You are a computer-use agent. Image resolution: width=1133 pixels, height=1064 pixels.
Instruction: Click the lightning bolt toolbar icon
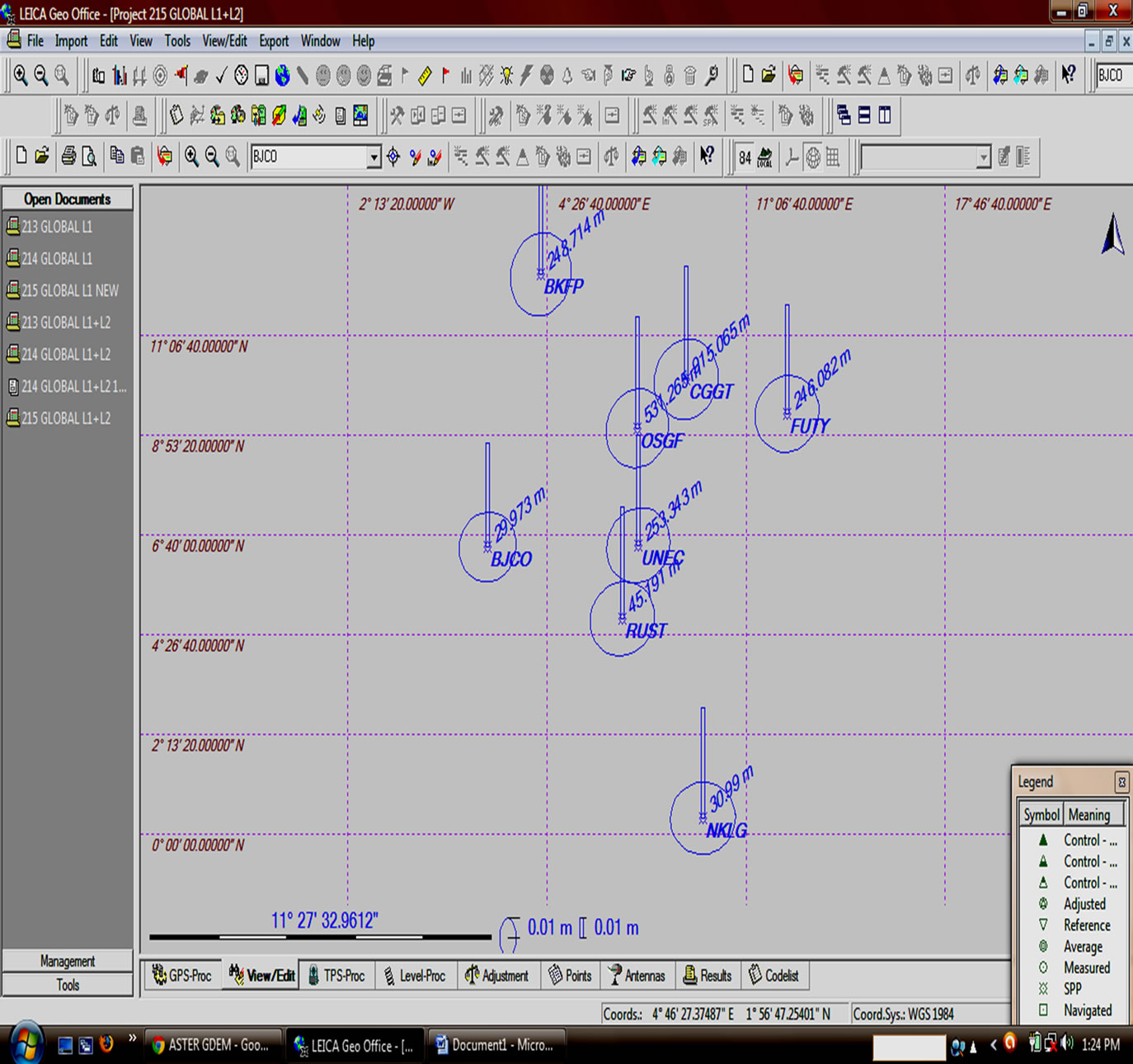[526, 76]
